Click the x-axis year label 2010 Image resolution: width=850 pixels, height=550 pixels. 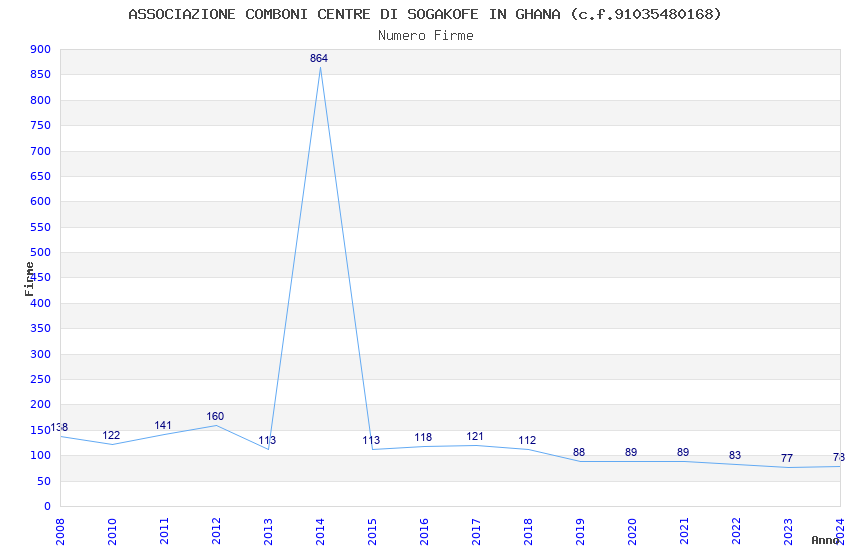(112, 531)
